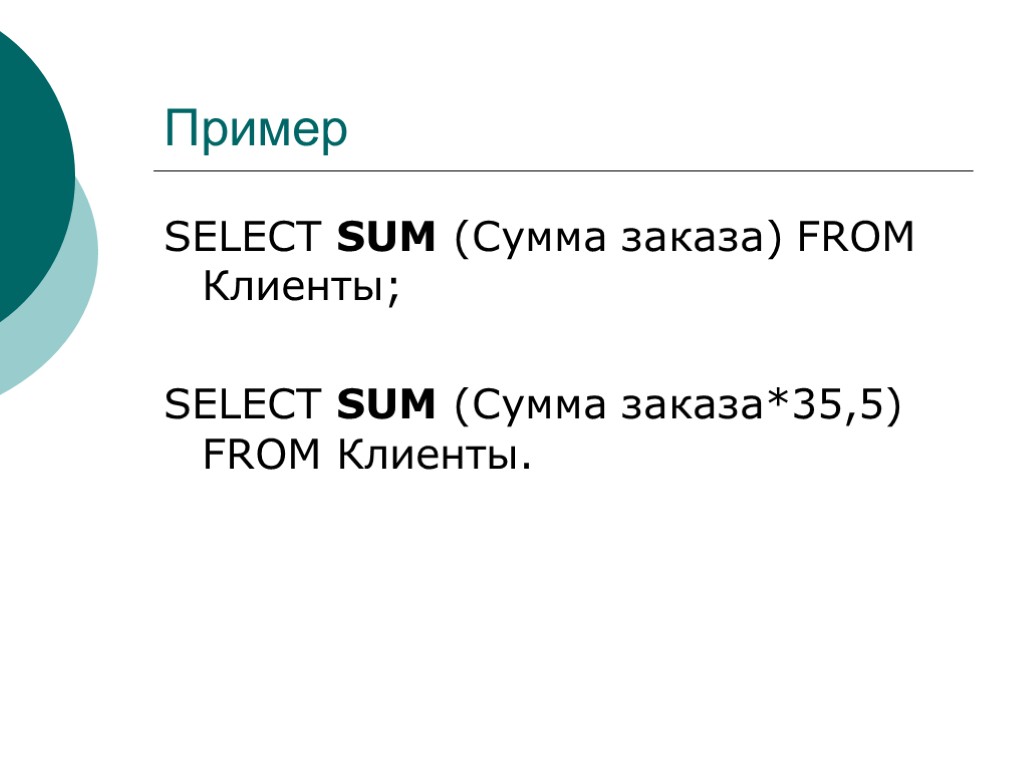This screenshot has height=768, width=1024.
Task: Click FROM at the end of first line
Action: click(856, 238)
